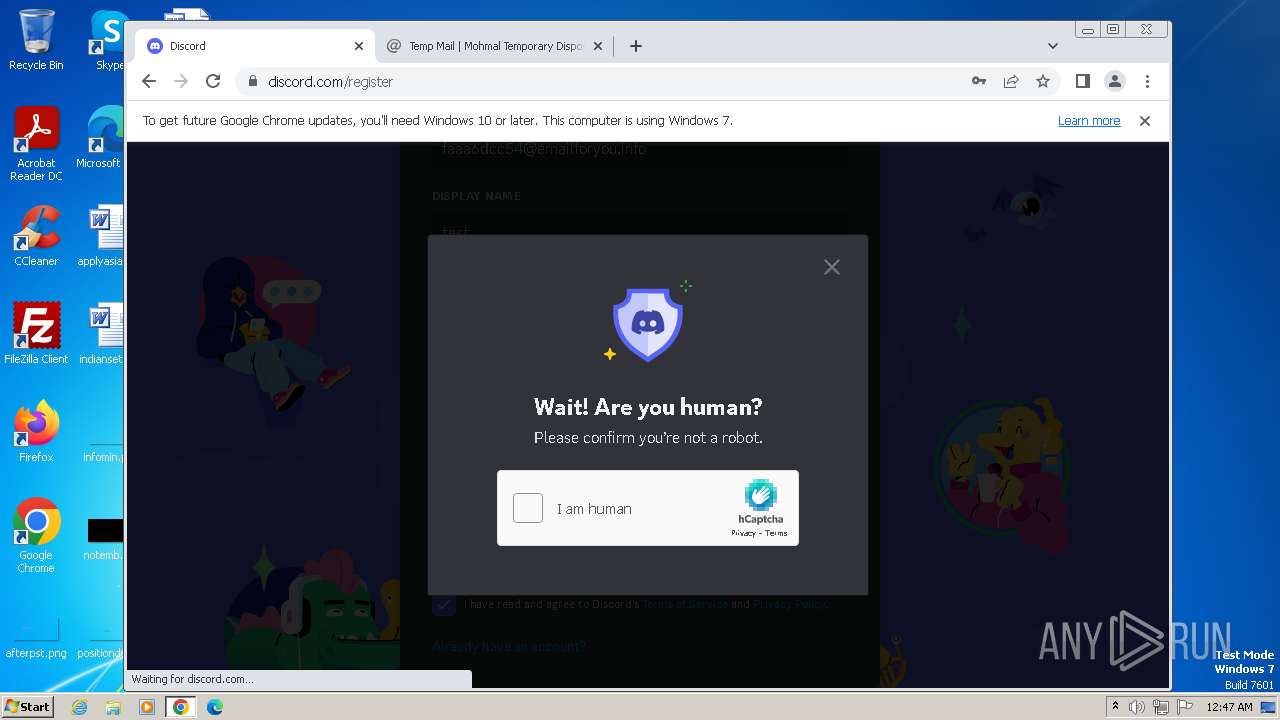Image resolution: width=1280 pixels, height=720 pixels.
Task: Open Microsoft Edge from the taskbar
Action: coord(215,707)
